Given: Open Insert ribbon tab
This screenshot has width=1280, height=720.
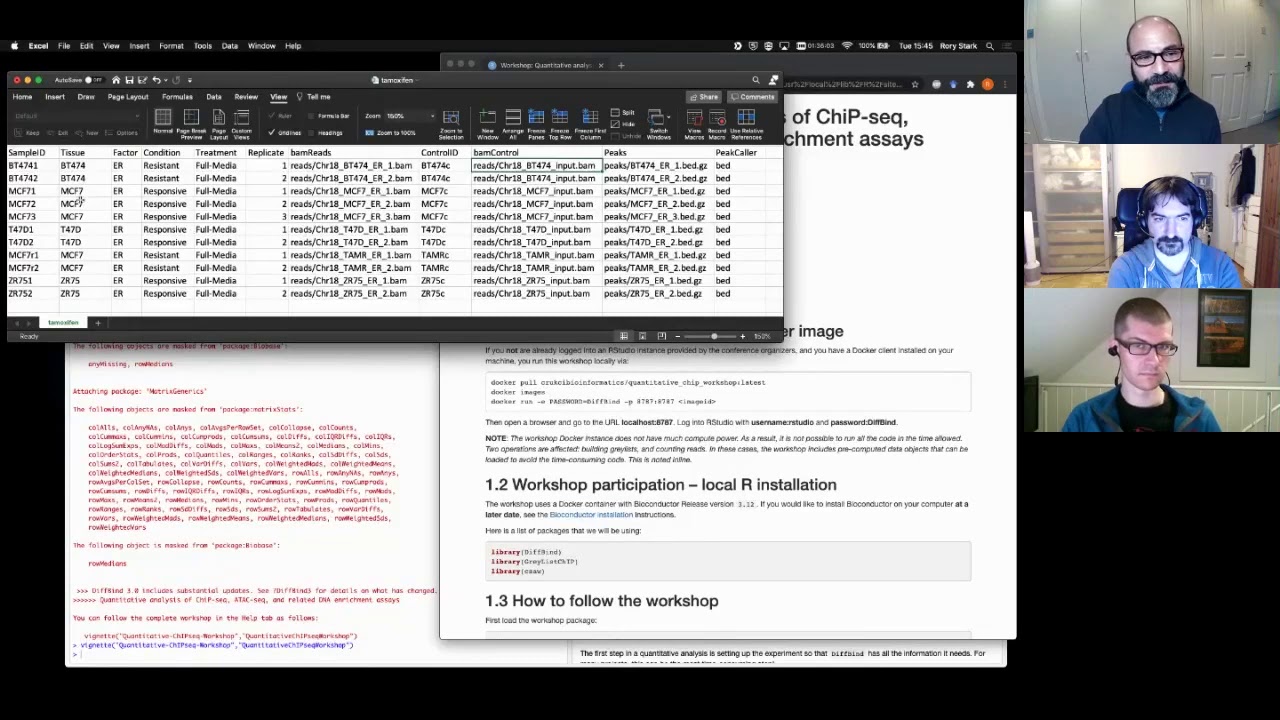Looking at the screenshot, I should 55,97.
